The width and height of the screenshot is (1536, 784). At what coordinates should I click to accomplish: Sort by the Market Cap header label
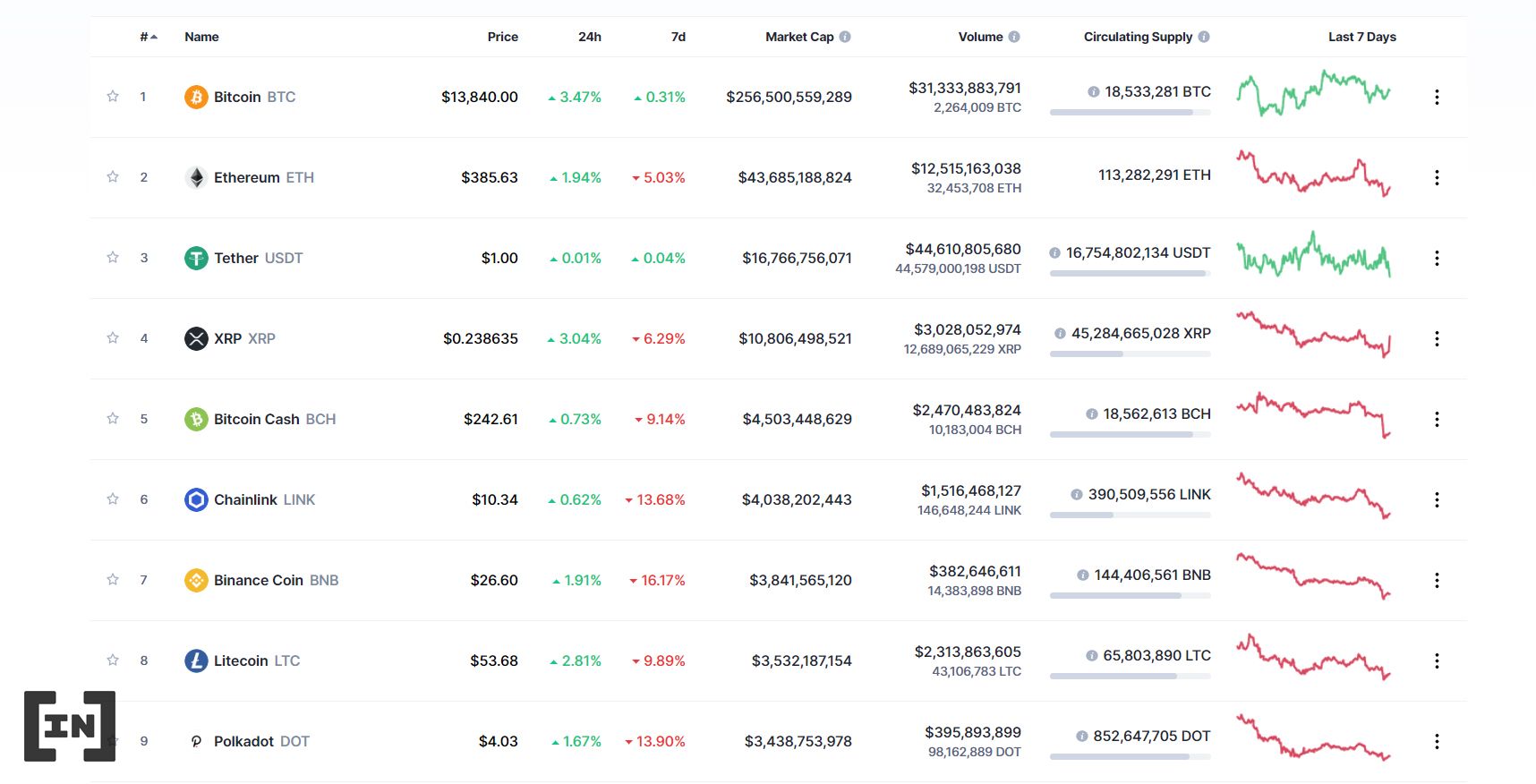(799, 37)
